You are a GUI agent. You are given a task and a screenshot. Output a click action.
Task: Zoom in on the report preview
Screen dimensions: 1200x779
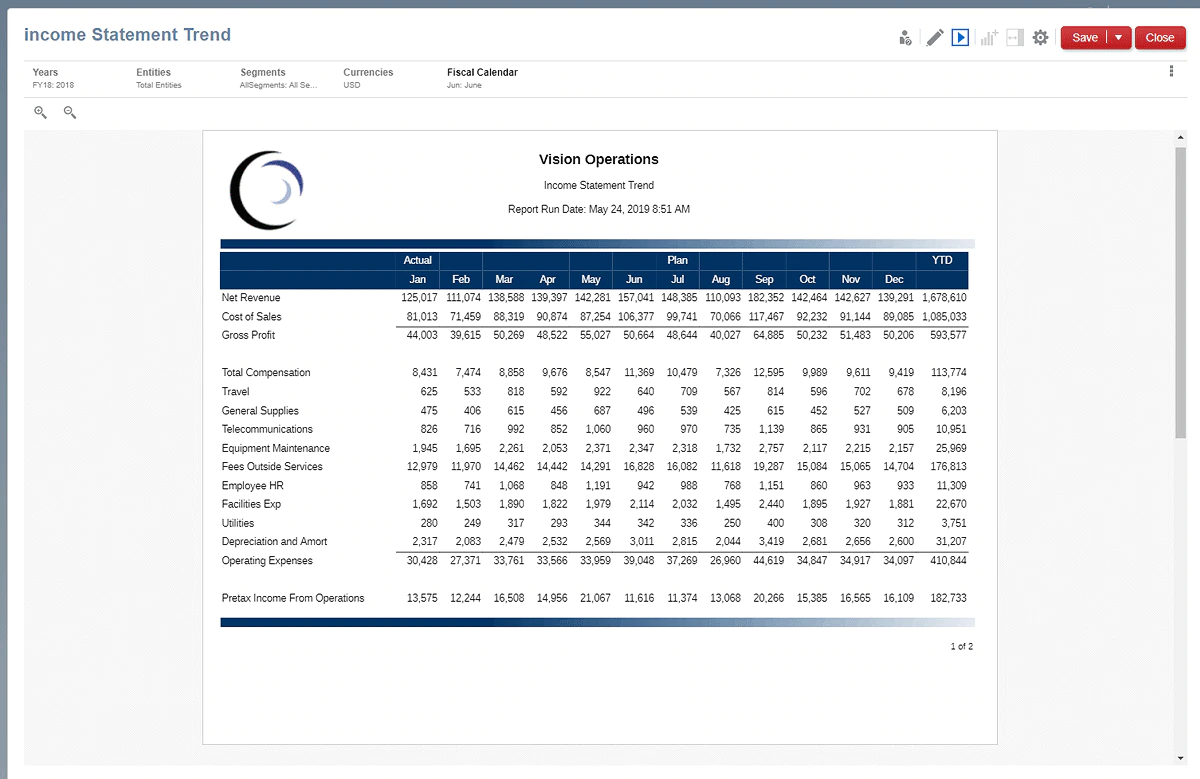(x=41, y=113)
